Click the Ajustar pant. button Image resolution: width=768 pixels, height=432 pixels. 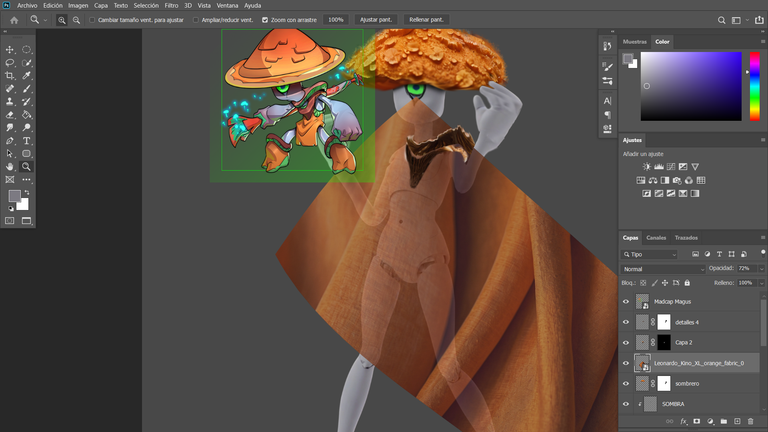tap(376, 20)
